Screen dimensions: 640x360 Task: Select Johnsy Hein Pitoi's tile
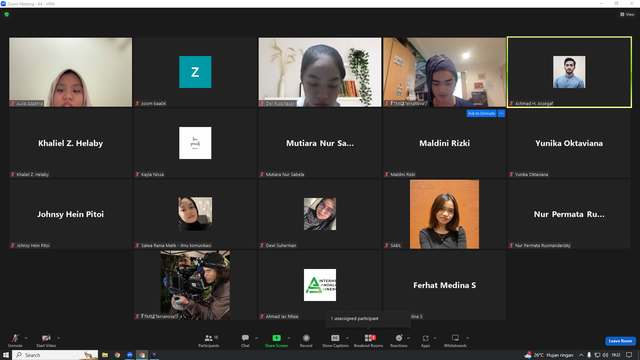(x=71, y=214)
